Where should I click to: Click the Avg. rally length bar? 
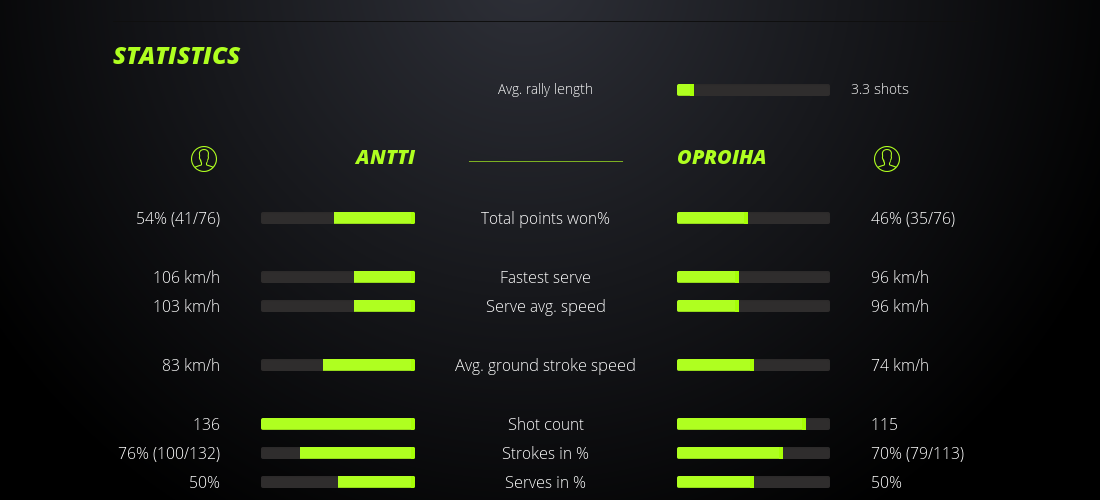click(753, 90)
